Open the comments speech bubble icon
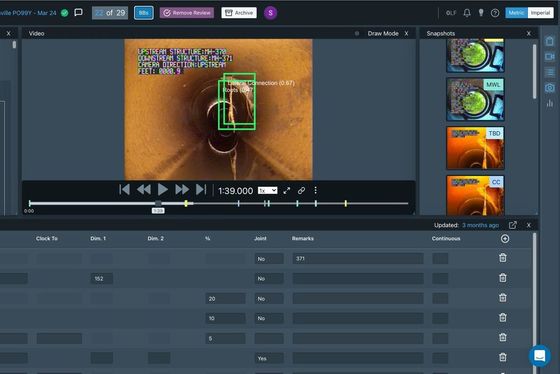Viewport: 560px width, 374px height. tap(78, 13)
